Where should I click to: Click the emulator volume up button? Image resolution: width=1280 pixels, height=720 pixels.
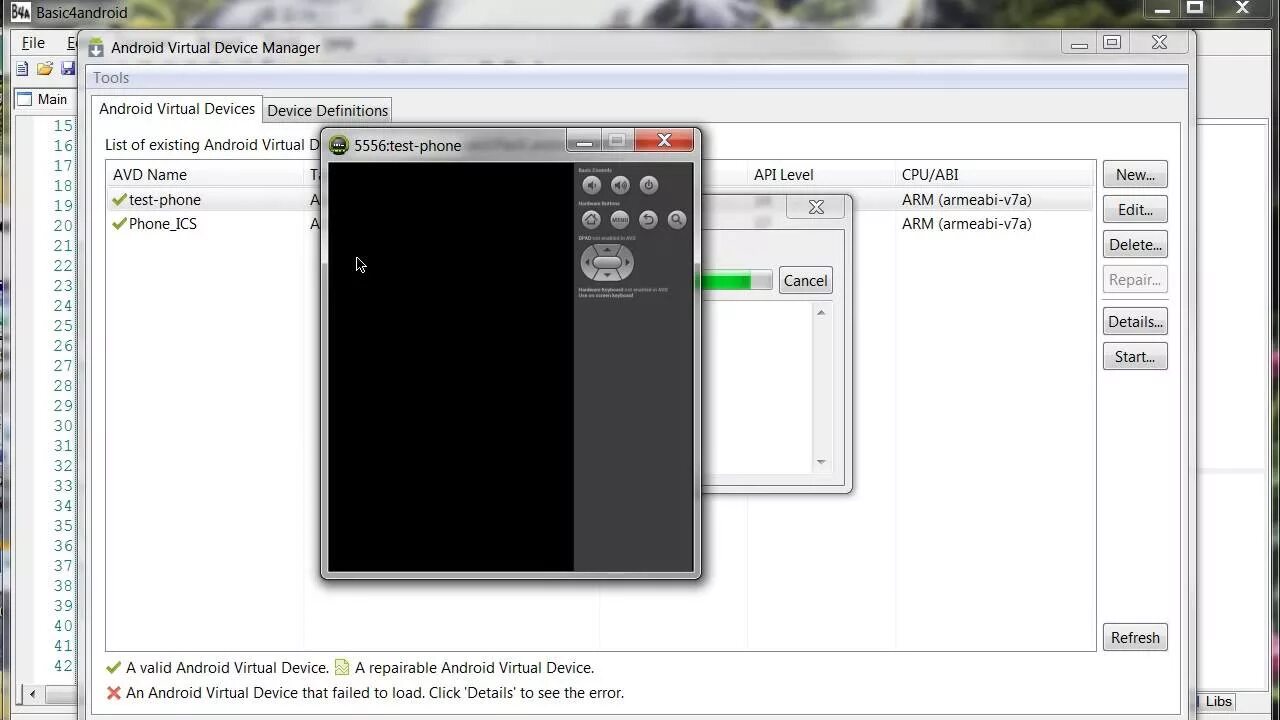point(620,185)
